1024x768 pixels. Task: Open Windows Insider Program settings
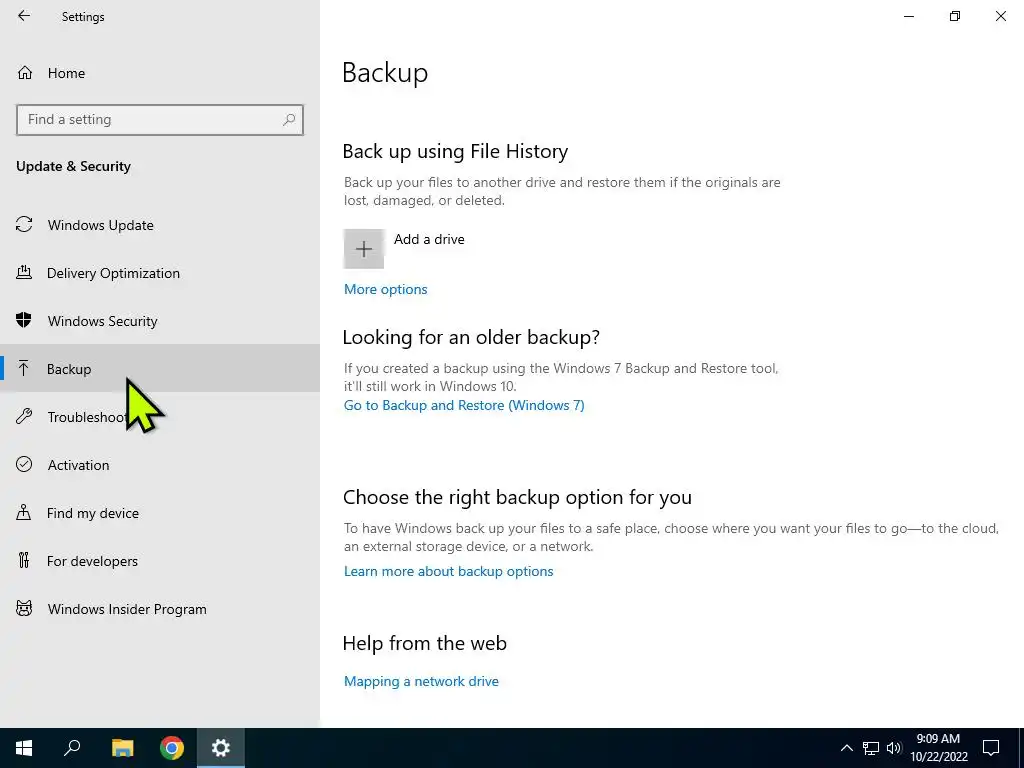pos(160,609)
